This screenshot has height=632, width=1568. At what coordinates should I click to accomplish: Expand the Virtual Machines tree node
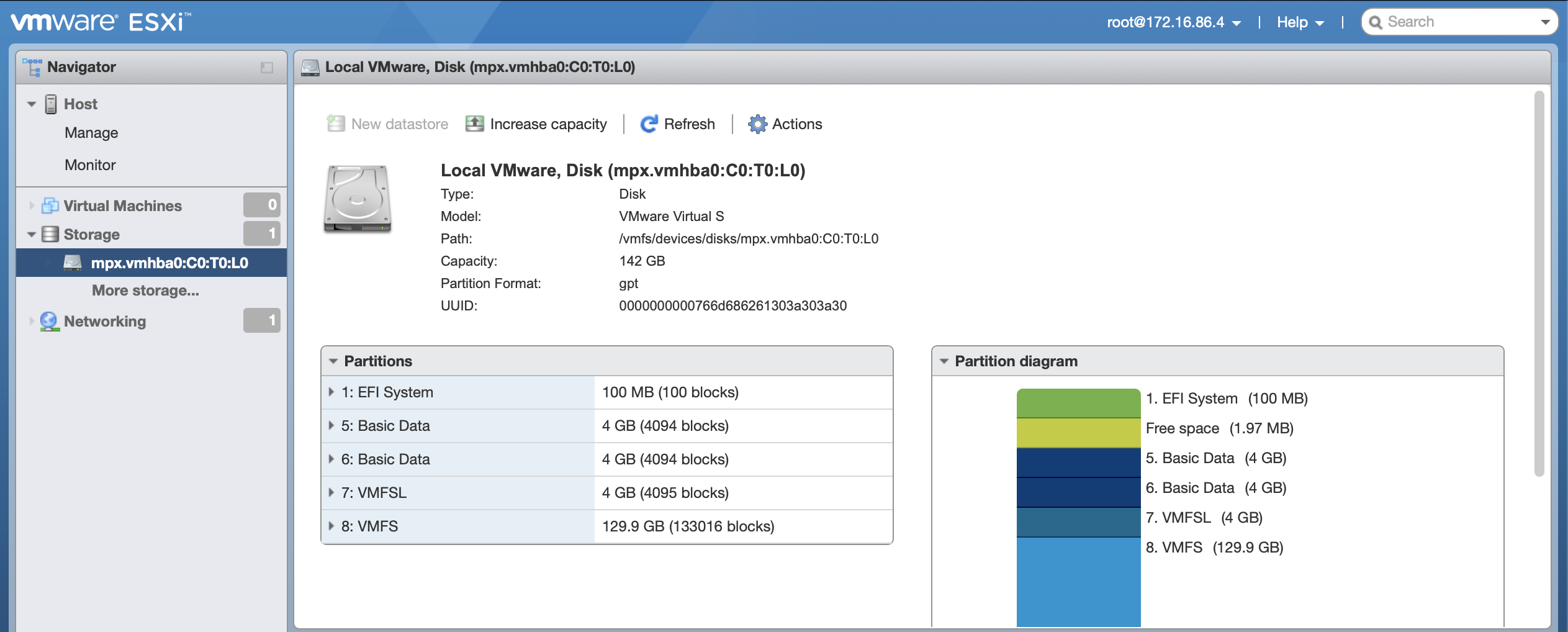click(32, 205)
